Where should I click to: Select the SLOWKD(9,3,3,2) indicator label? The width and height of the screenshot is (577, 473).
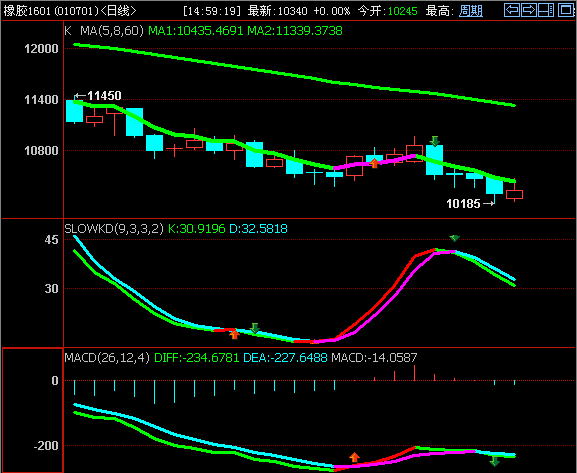pyautogui.click(x=114, y=229)
